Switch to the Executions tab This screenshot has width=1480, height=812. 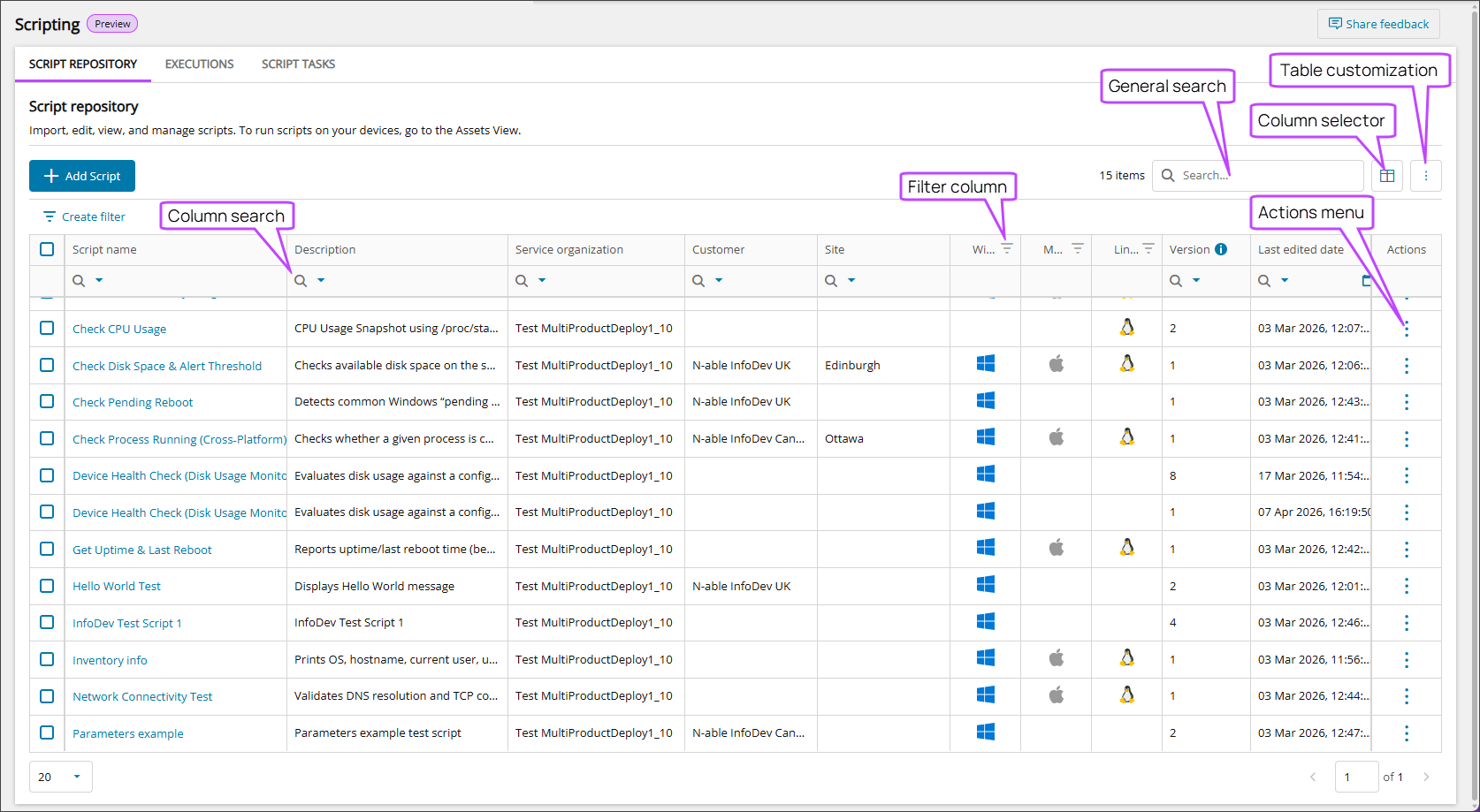200,65
